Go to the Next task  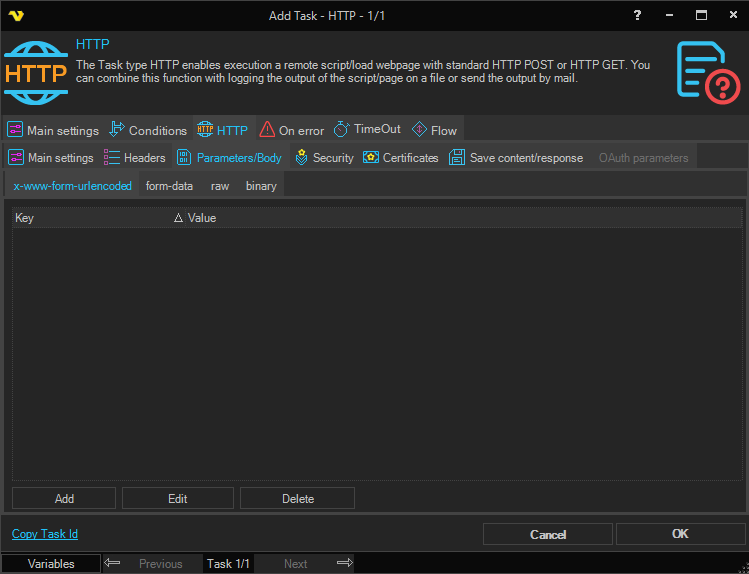[x=296, y=564]
